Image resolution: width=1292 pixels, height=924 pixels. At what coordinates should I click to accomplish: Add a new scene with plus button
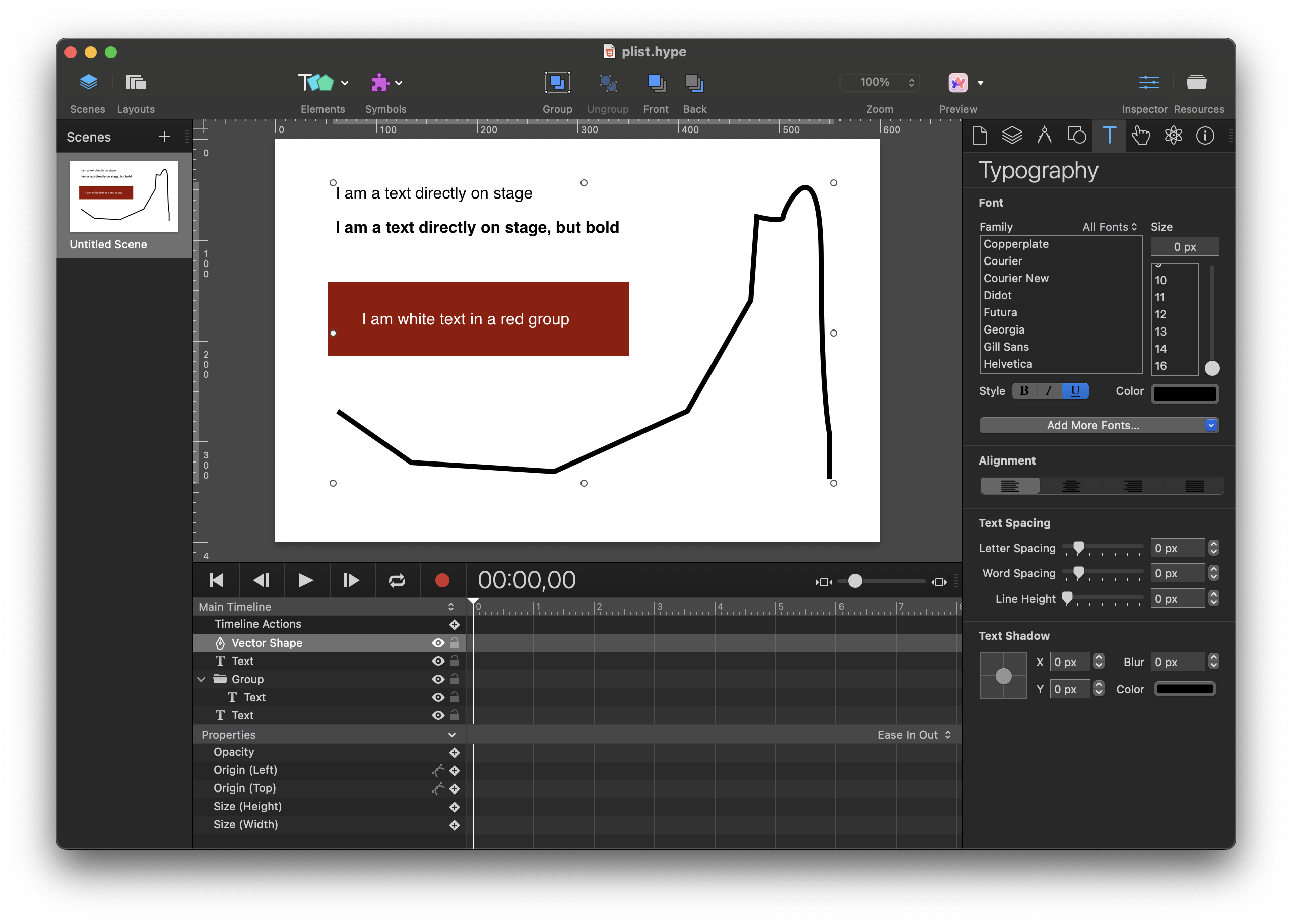[x=164, y=137]
